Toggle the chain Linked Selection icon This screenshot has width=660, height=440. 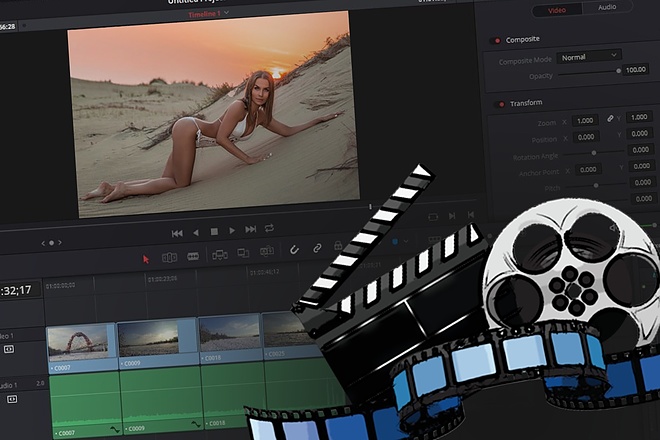[317, 248]
